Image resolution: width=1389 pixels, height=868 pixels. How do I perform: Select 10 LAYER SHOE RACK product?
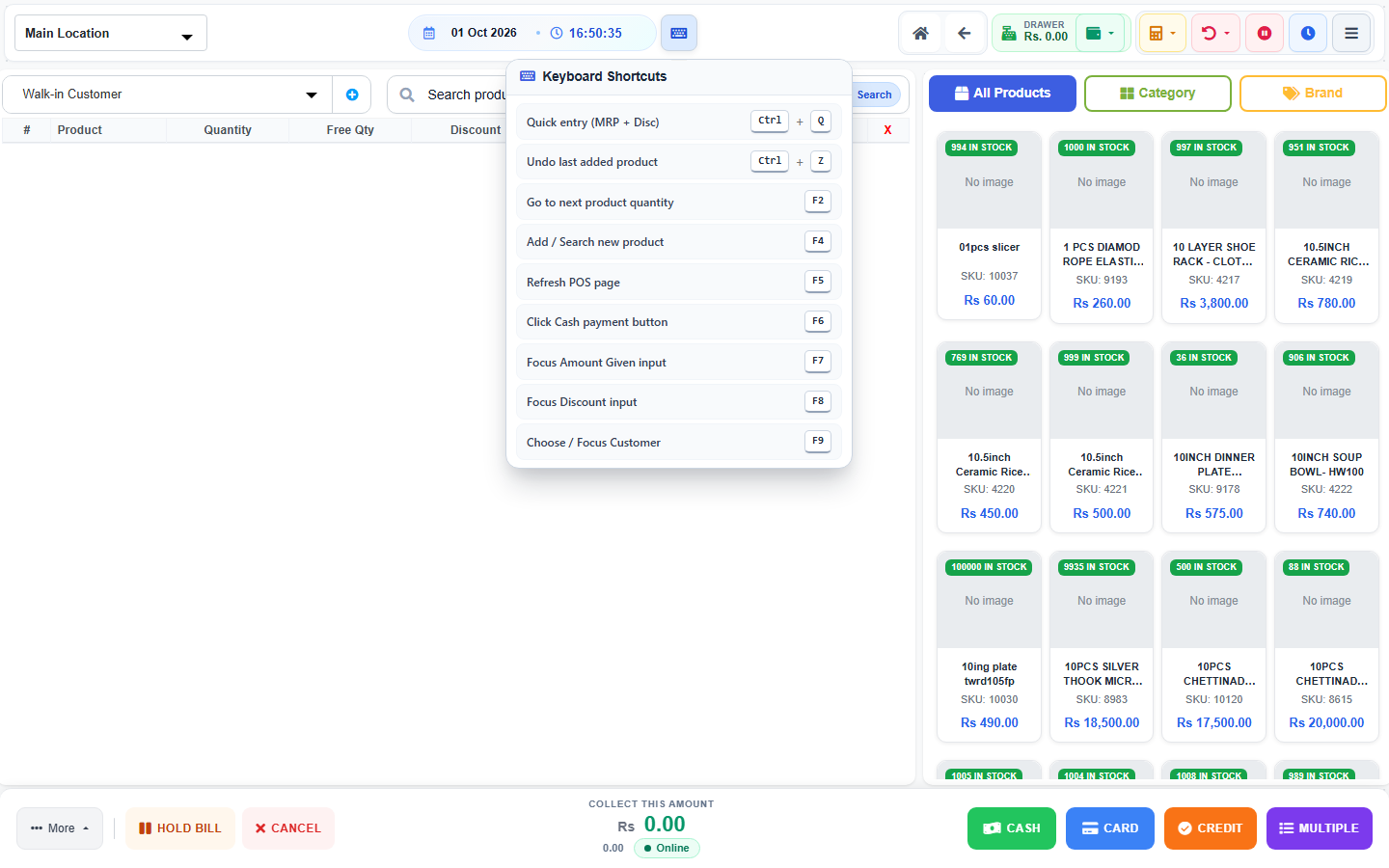point(1214,226)
